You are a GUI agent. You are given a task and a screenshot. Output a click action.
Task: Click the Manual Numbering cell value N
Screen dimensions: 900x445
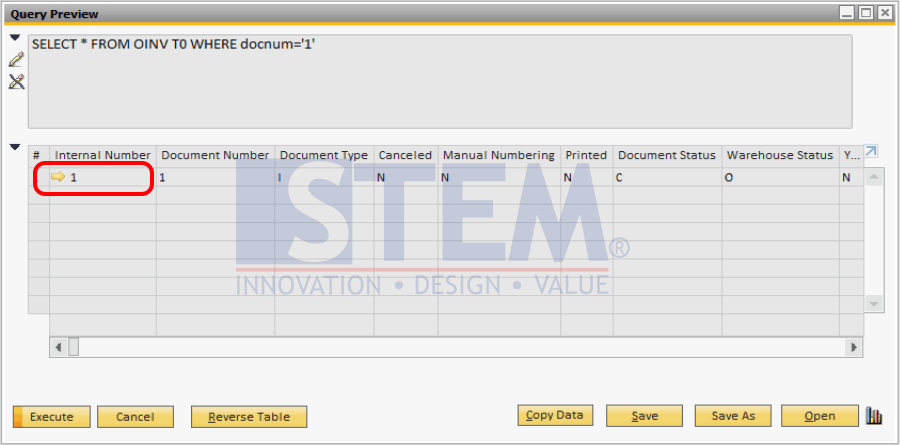click(x=499, y=178)
